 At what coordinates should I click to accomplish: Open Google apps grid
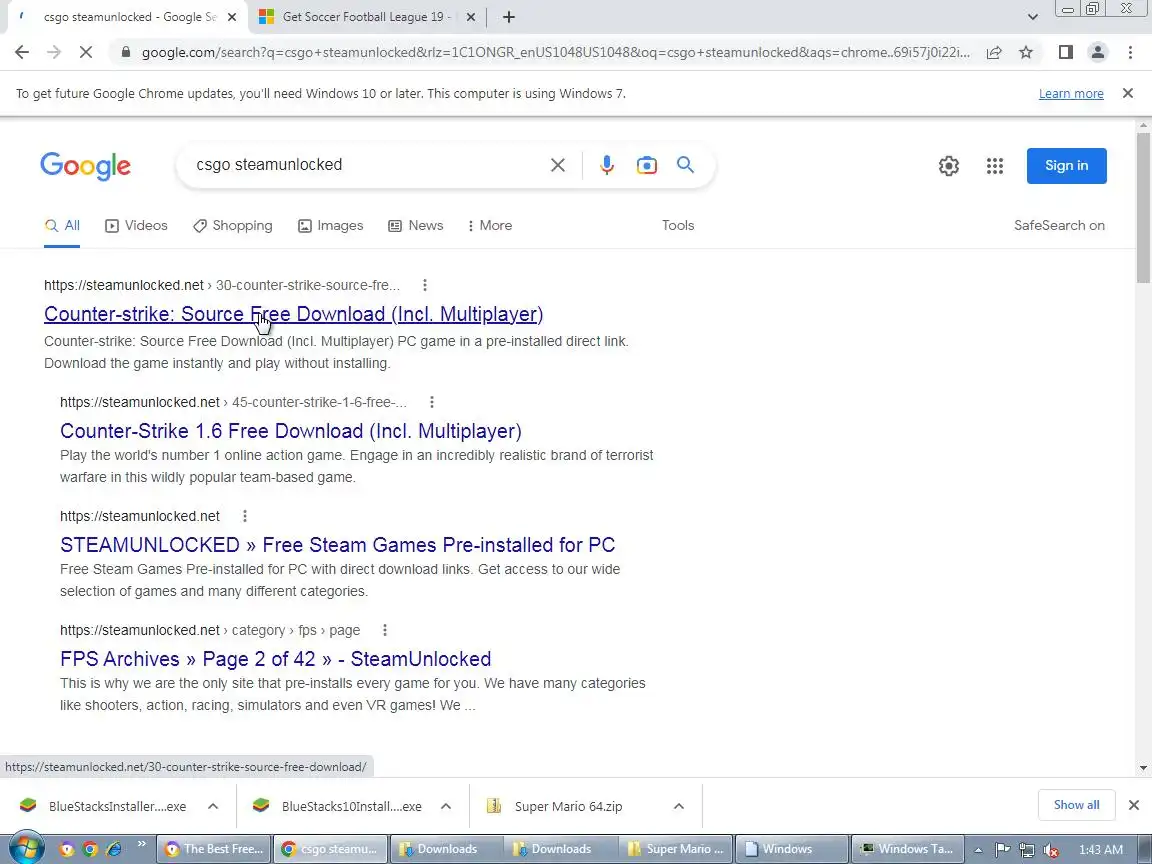point(995,166)
